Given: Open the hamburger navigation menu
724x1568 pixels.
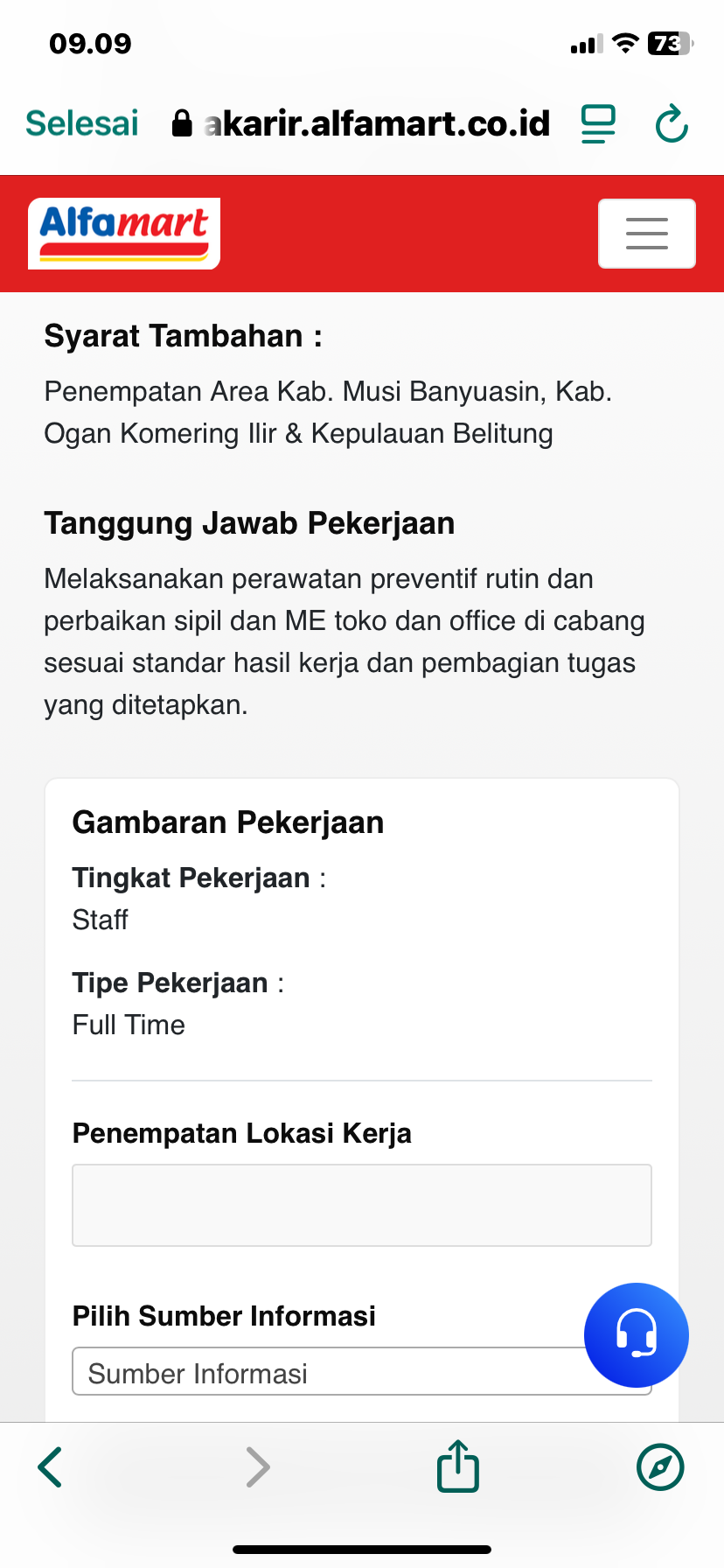Looking at the screenshot, I should pyautogui.click(x=647, y=234).
